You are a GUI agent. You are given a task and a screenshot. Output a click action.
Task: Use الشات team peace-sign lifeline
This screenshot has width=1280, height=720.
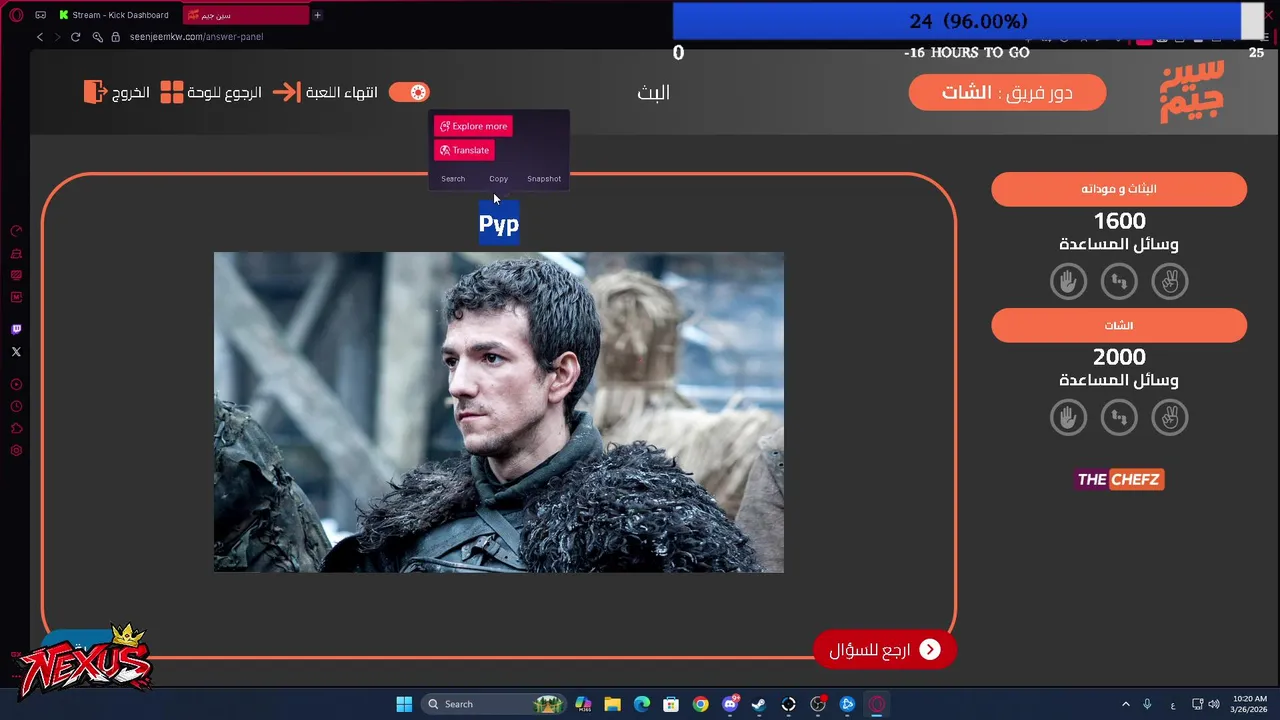pos(1170,417)
